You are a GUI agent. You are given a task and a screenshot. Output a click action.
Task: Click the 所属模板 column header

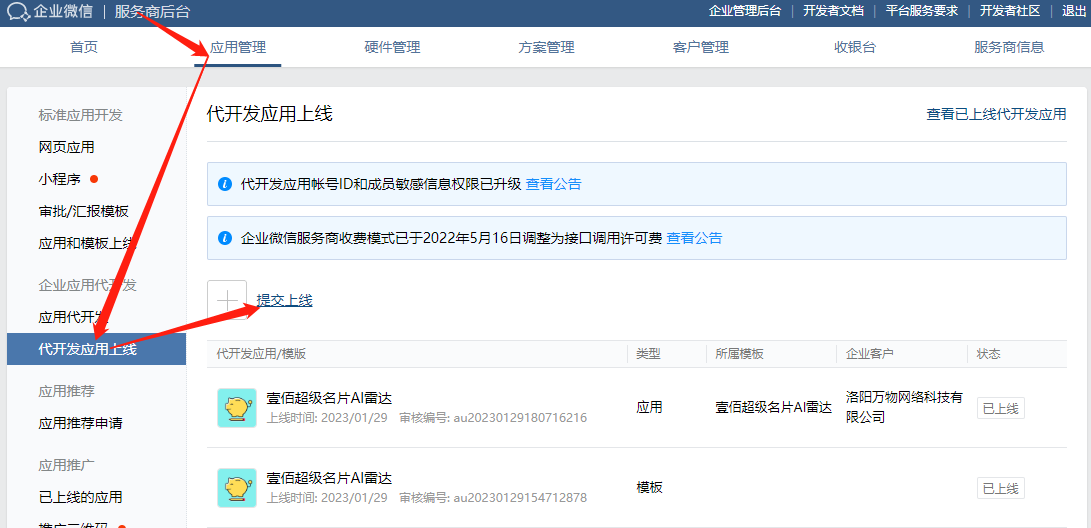[740, 354]
